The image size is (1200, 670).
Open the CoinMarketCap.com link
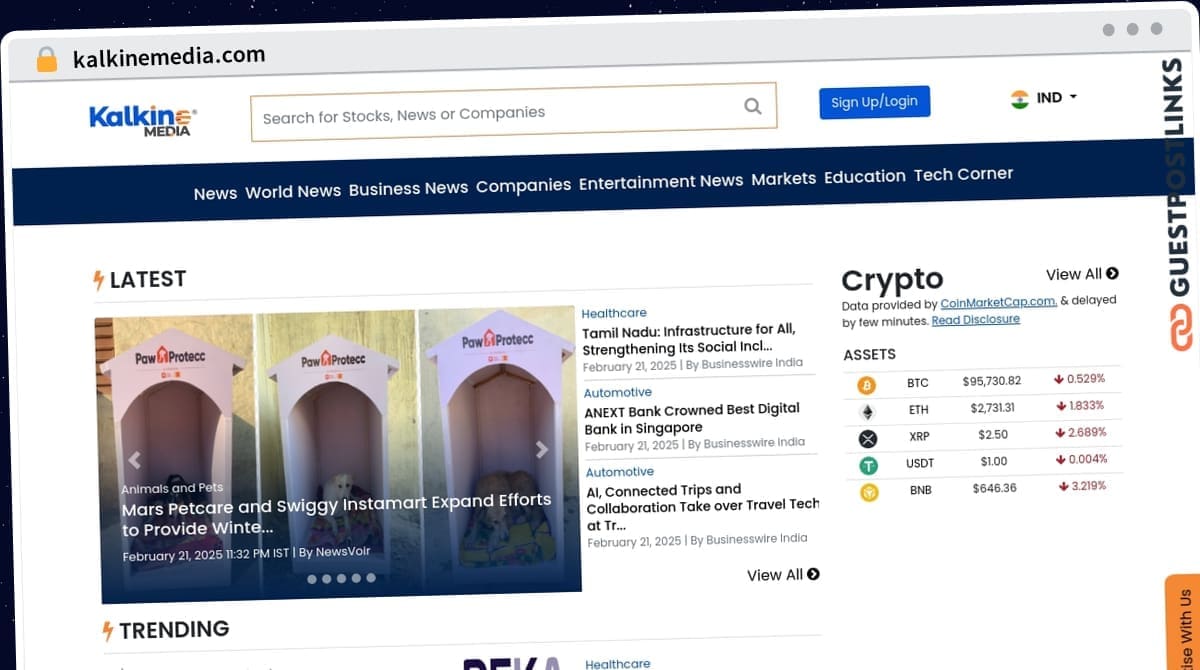(999, 302)
